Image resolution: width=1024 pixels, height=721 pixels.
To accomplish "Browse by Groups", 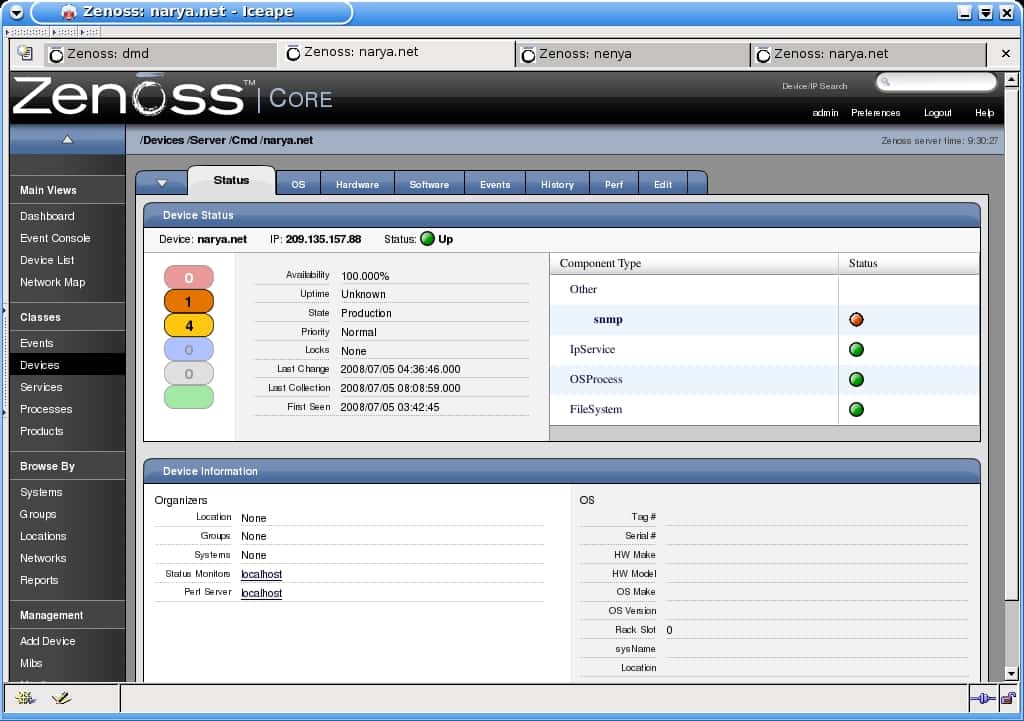I will pos(38,514).
